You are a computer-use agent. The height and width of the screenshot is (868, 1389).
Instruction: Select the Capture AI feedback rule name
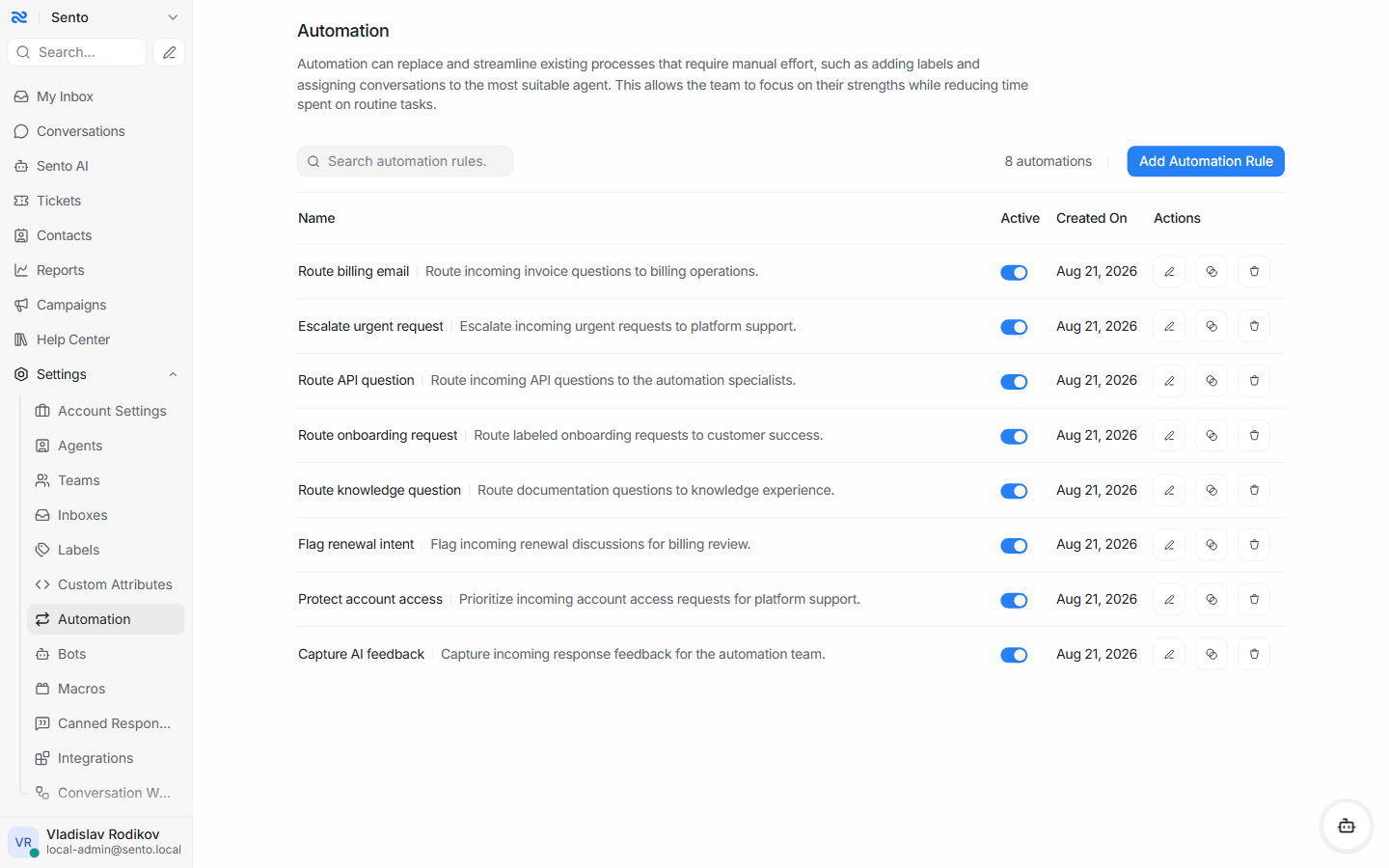click(362, 655)
